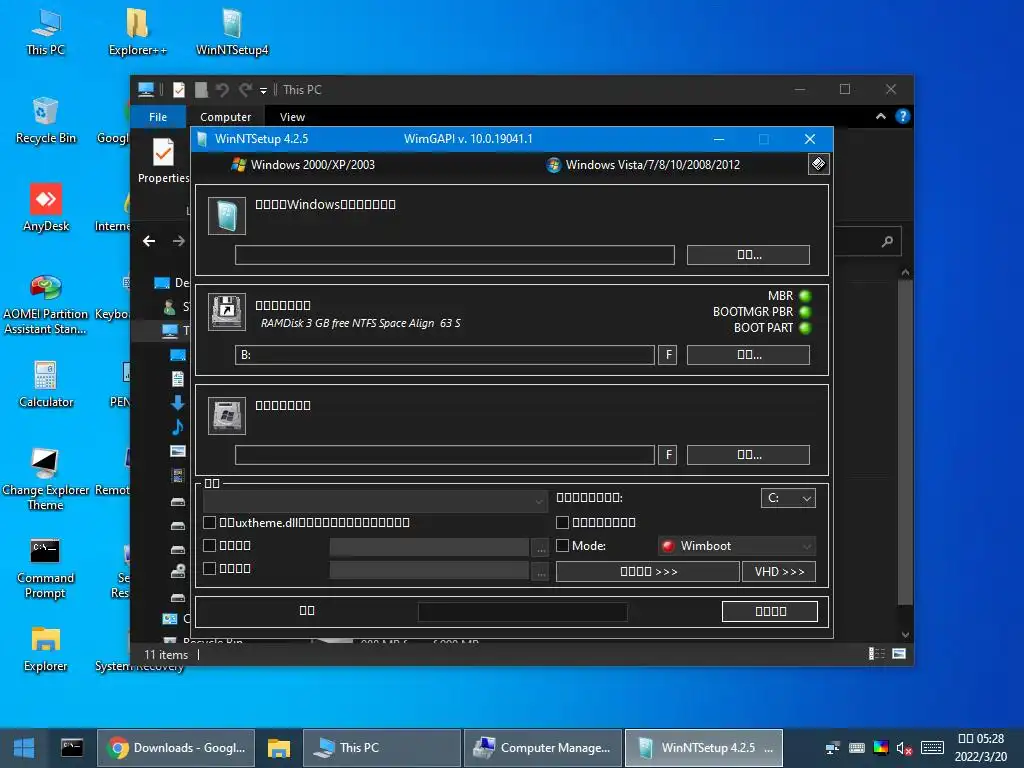Click progress bar at bottom of WinNTSetup
The image size is (1024, 768).
click(x=522, y=612)
